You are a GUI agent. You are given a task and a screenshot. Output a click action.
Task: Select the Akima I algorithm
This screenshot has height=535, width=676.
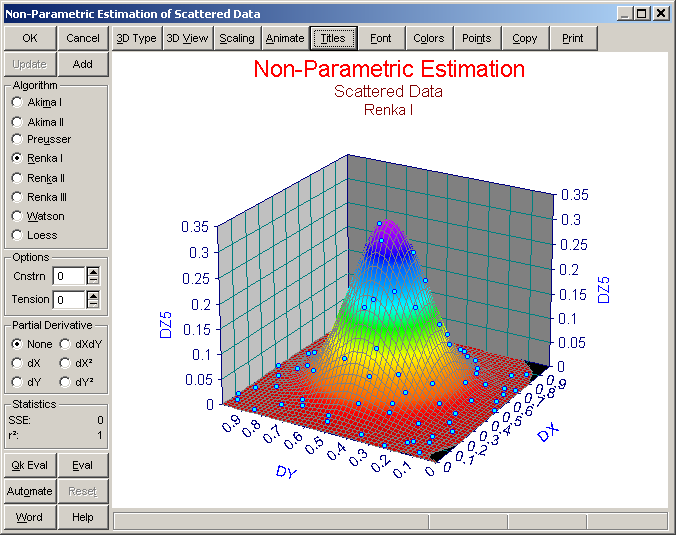coord(37,102)
